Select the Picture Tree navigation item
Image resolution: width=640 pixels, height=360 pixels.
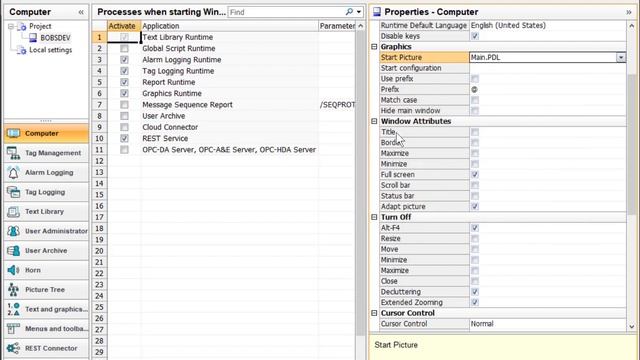(x=46, y=289)
